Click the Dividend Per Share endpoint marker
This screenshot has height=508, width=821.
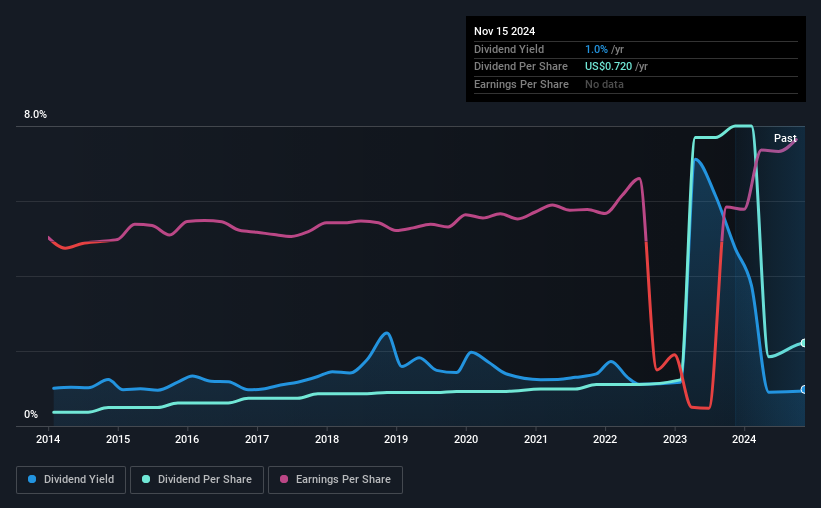(804, 343)
